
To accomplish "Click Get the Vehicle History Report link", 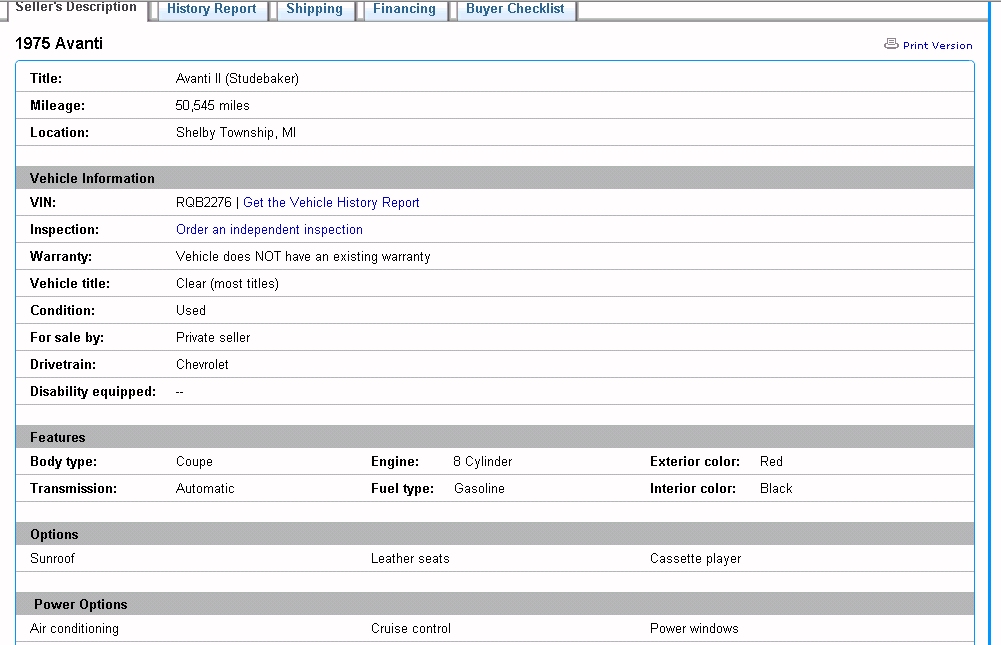I will click(x=331, y=203).
